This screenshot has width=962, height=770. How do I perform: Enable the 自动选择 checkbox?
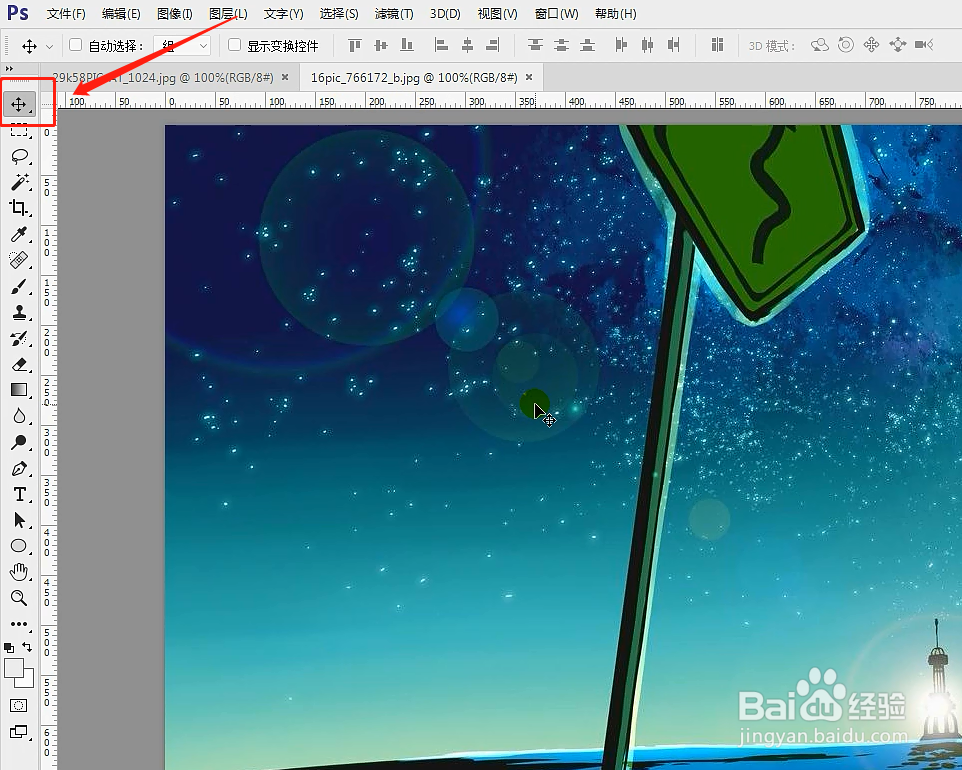click(75, 45)
